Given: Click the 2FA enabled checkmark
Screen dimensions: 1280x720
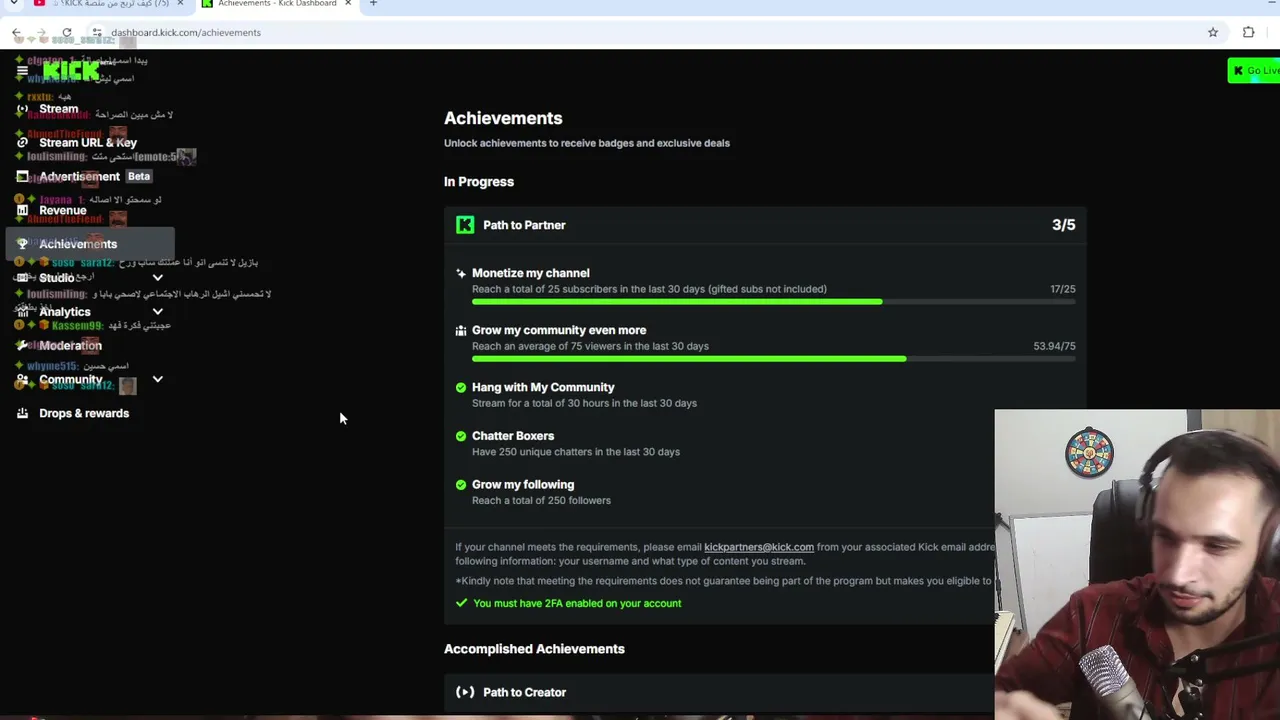Looking at the screenshot, I should pos(461,603).
